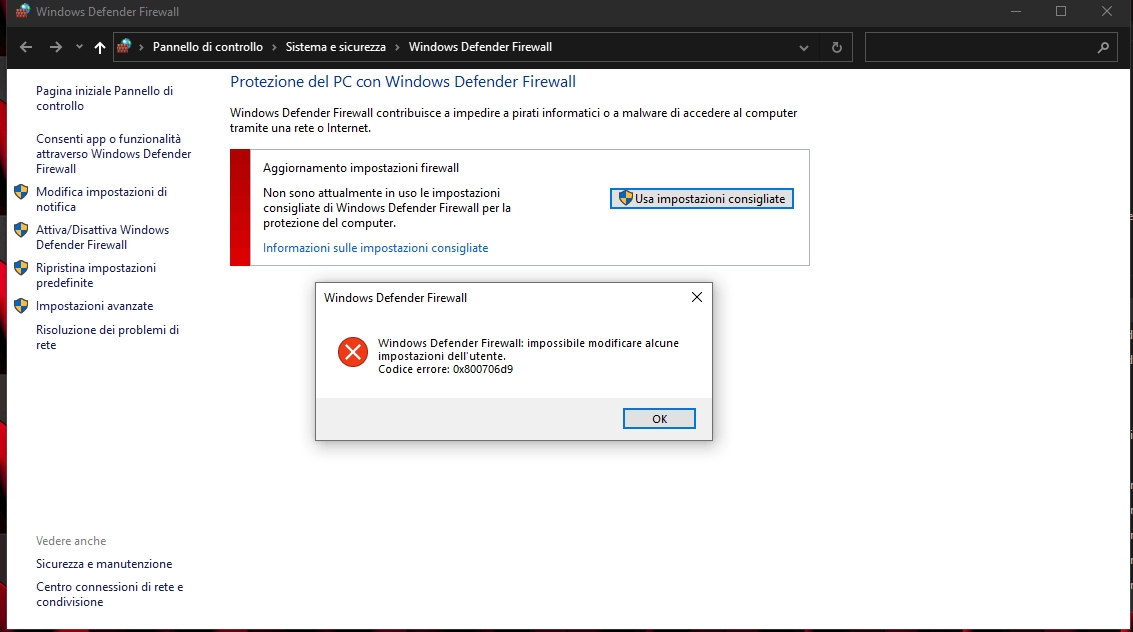Select 'Sistema e sicurezza' breadcrumb
This screenshot has height=632, width=1133.
tap(335, 47)
